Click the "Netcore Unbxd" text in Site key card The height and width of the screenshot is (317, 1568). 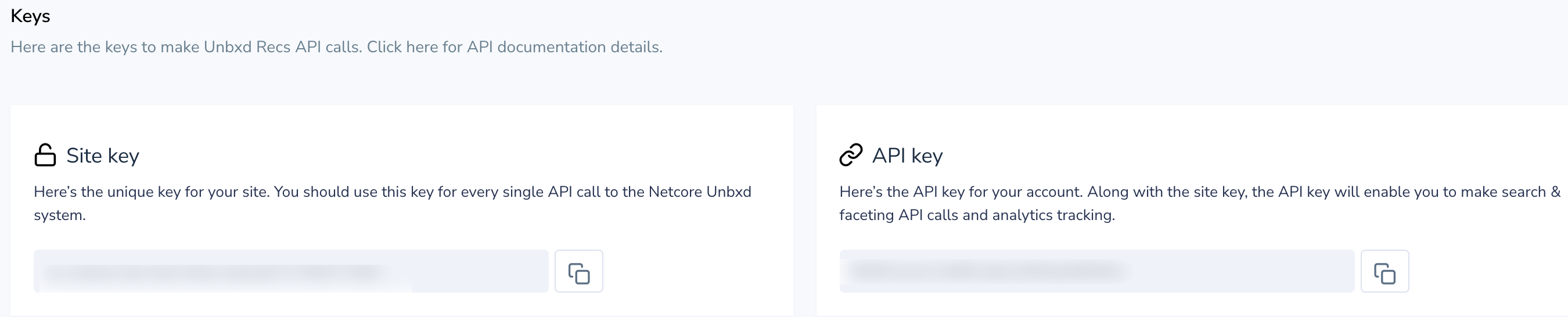(x=699, y=192)
